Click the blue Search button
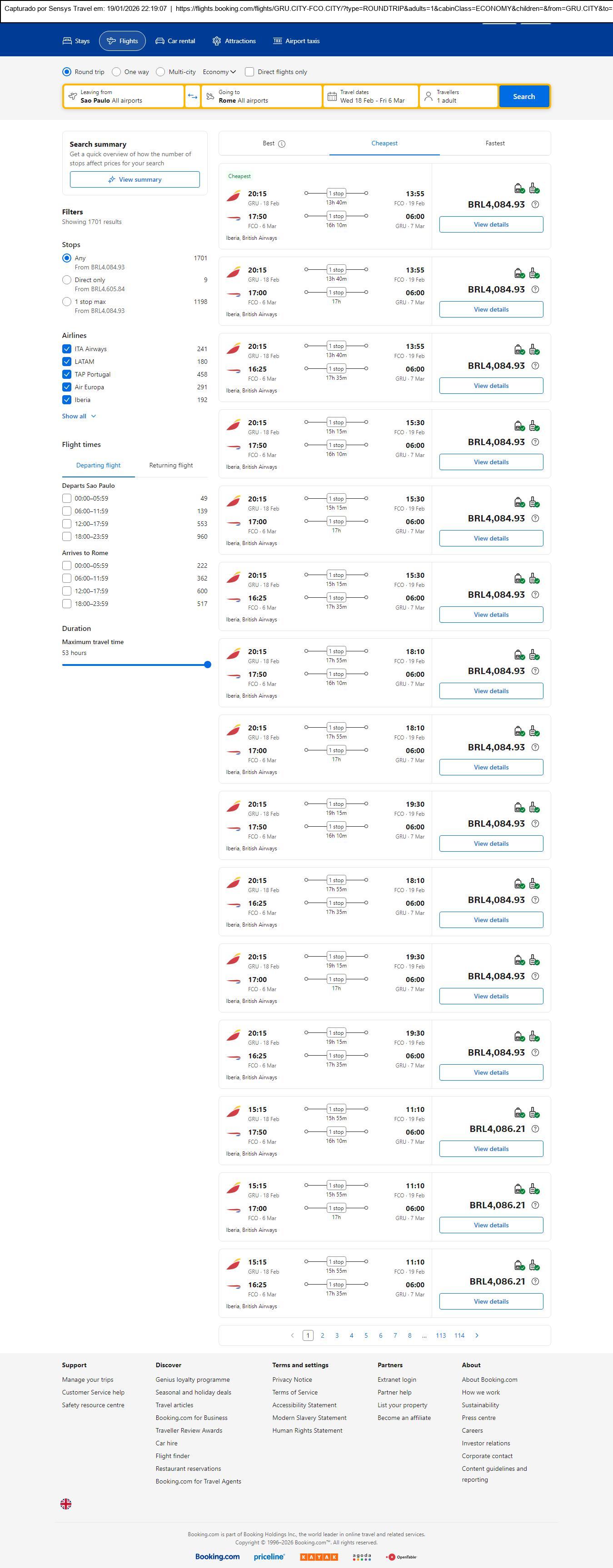The image size is (613, 1568). (523, 96)
